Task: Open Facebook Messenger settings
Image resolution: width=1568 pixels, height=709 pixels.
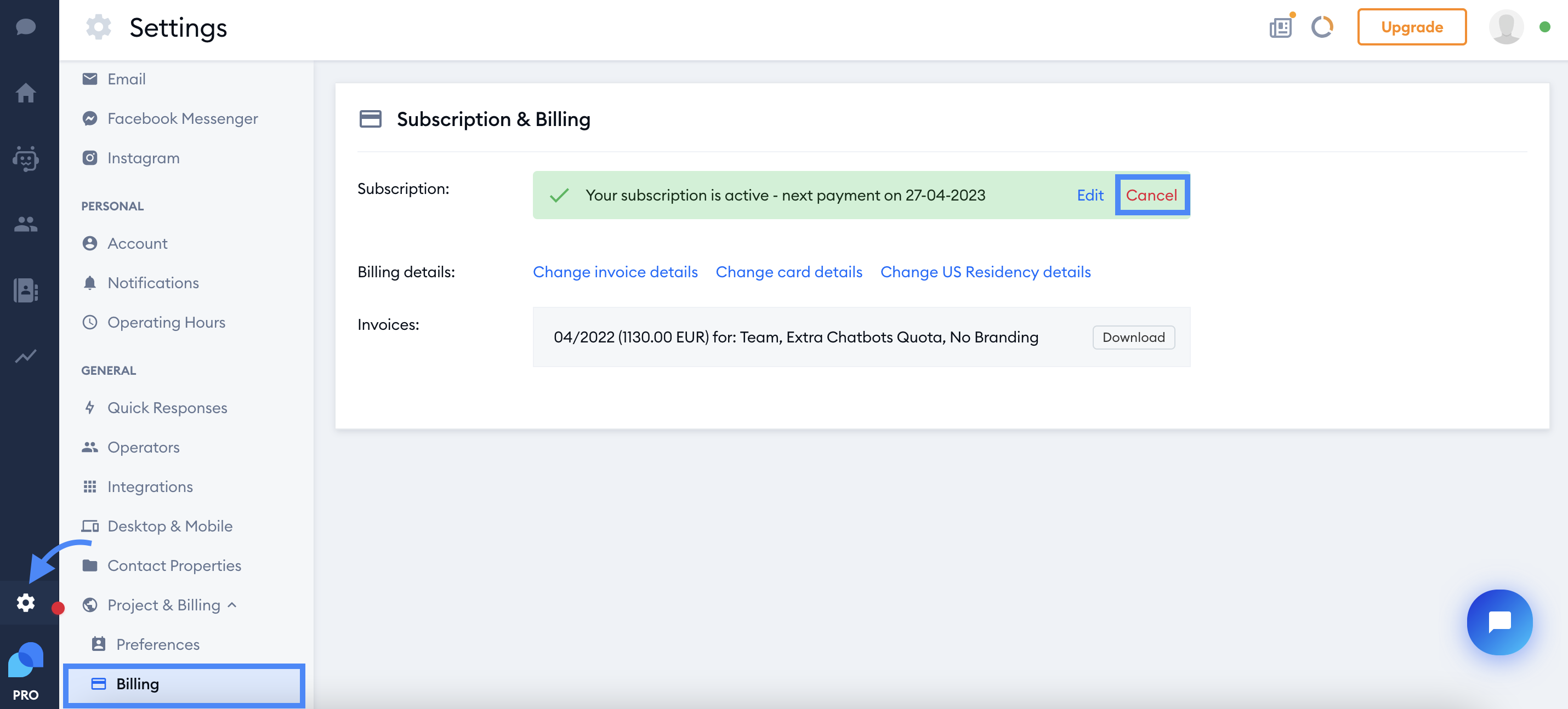Action: coord(171,118)
